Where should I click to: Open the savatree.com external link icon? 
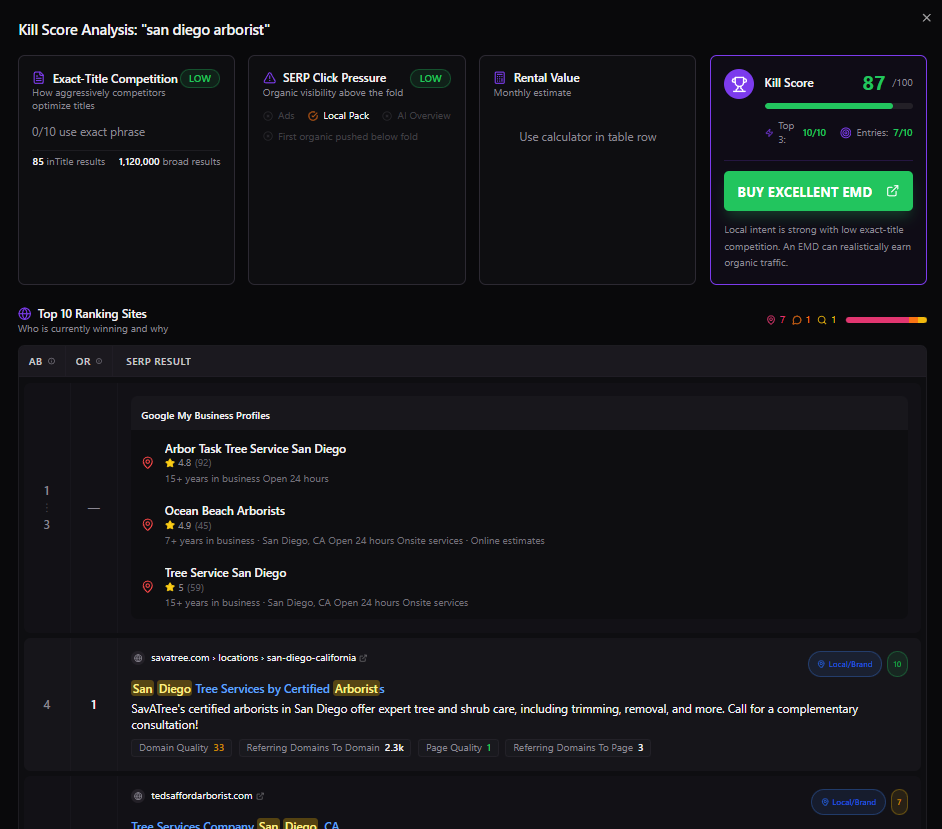363,658
